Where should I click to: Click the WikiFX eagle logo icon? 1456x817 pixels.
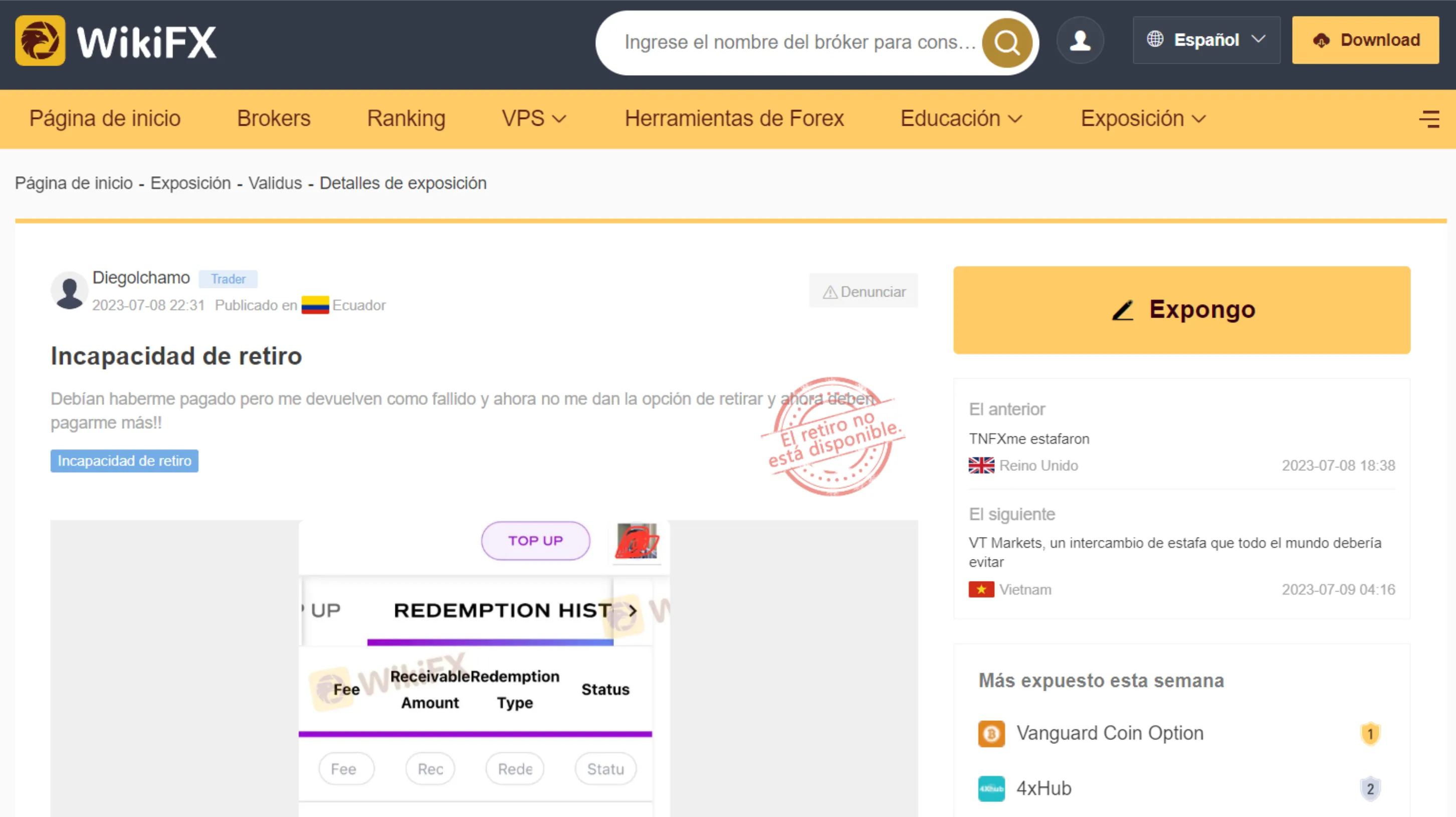point(40,41)
